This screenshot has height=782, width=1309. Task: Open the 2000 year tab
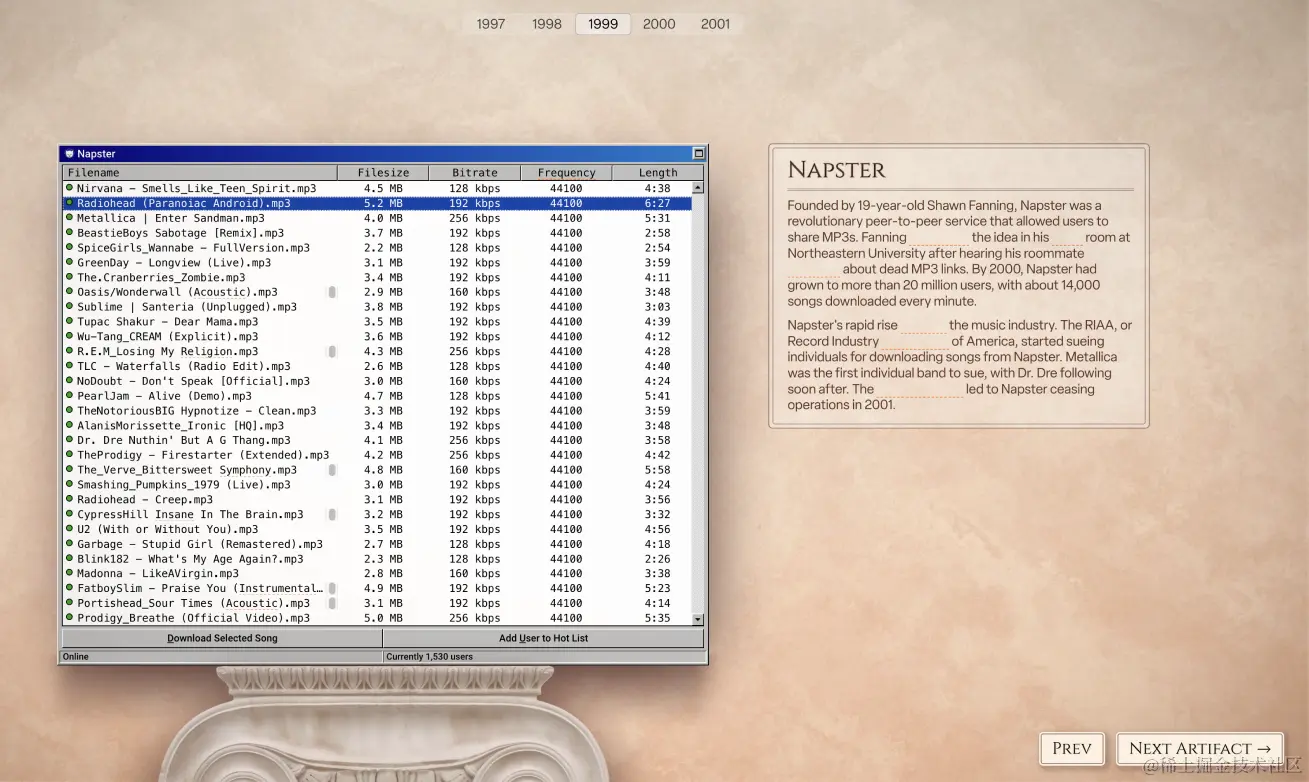pyautogui.click(x=659, y=24)
